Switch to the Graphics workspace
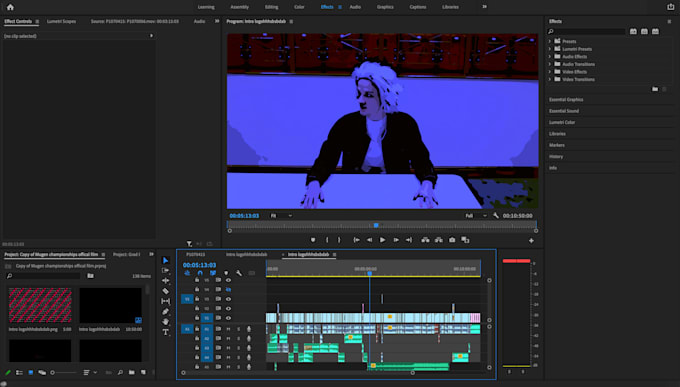The width and height of the screenshot is (680, 387). click(385, 7)
